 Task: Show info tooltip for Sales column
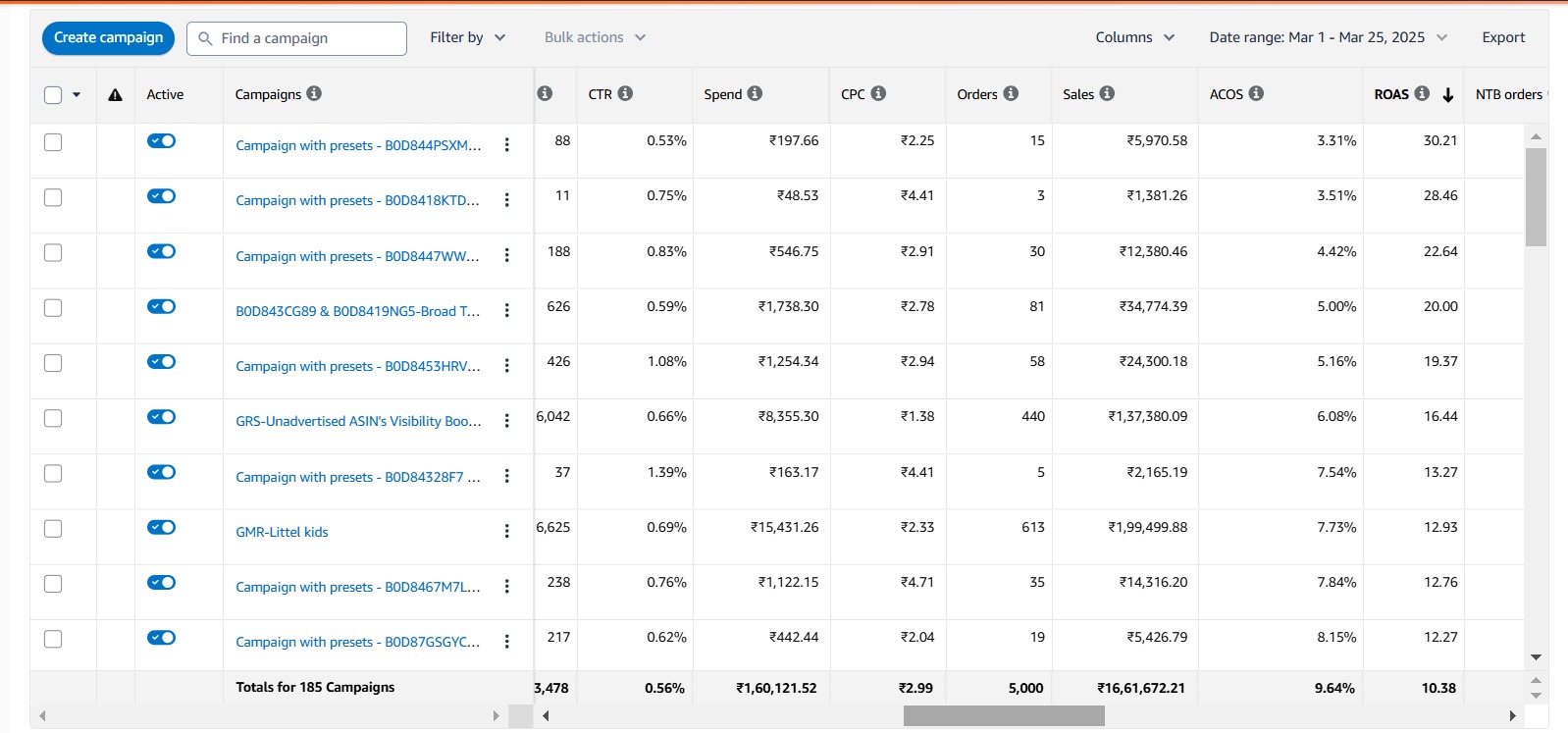(x=1107, y=93)
